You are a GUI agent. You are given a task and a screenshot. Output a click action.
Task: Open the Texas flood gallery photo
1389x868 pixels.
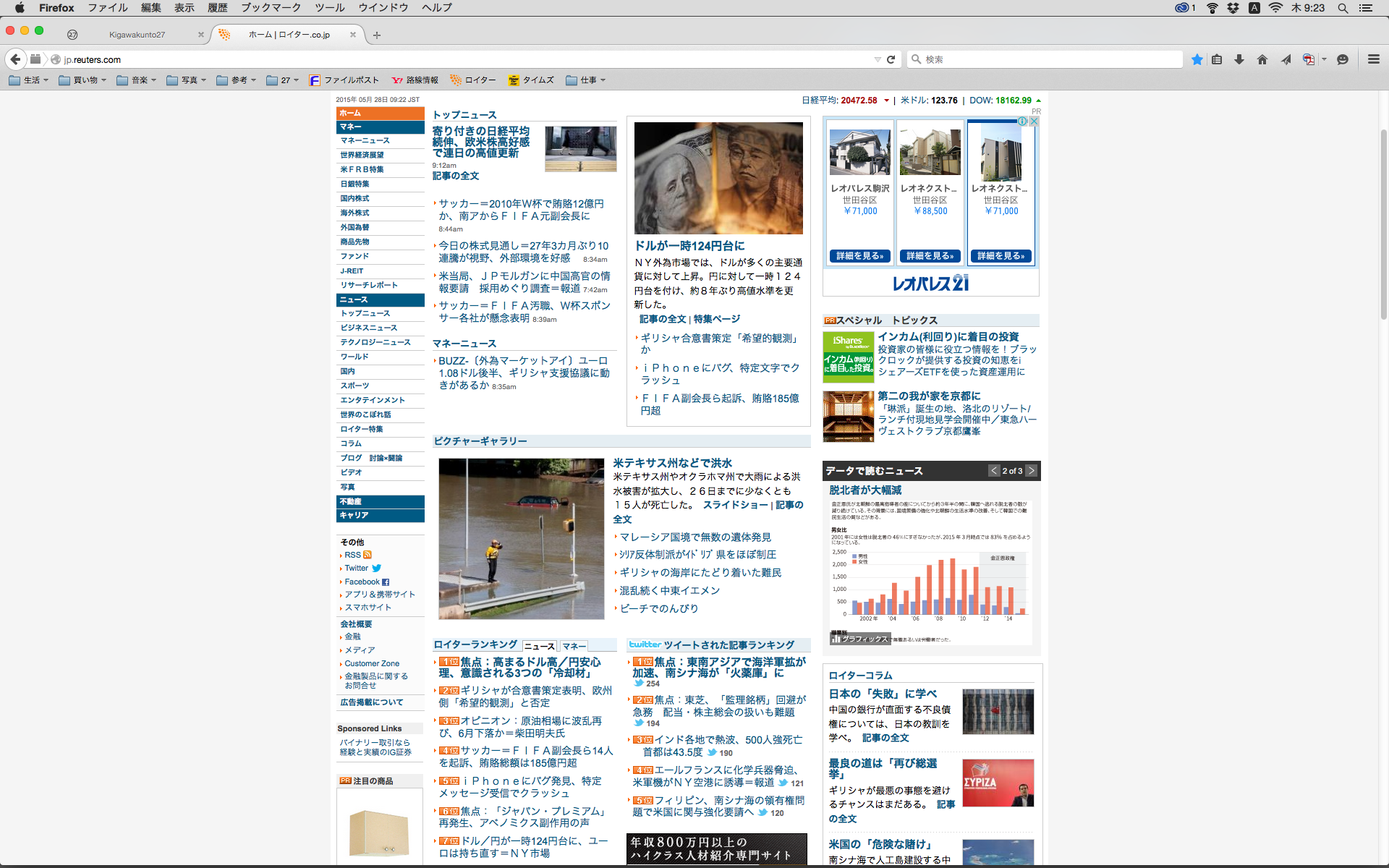[x=521, y=539]
